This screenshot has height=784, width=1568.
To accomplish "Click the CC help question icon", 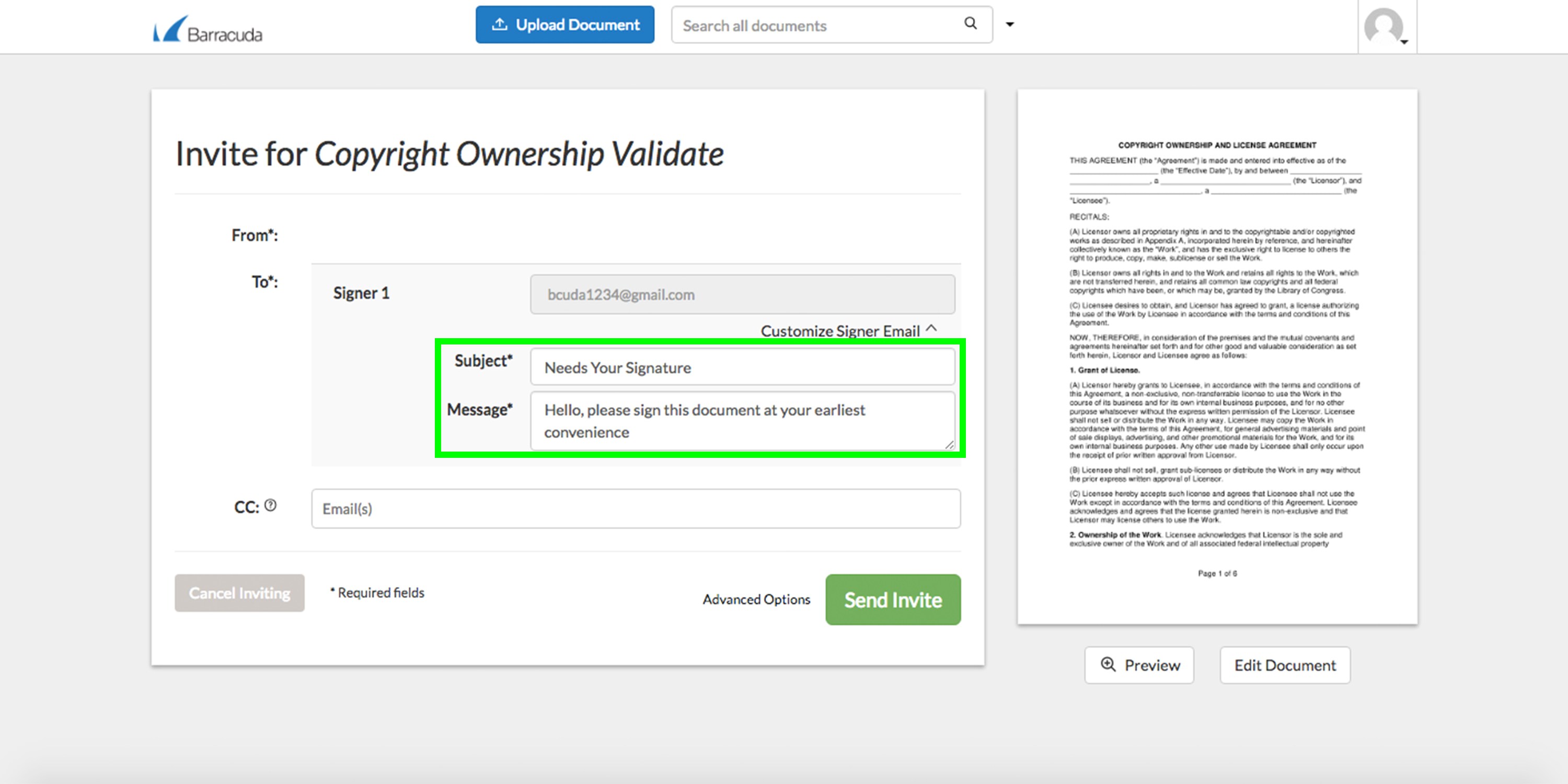I will [271, 505].
